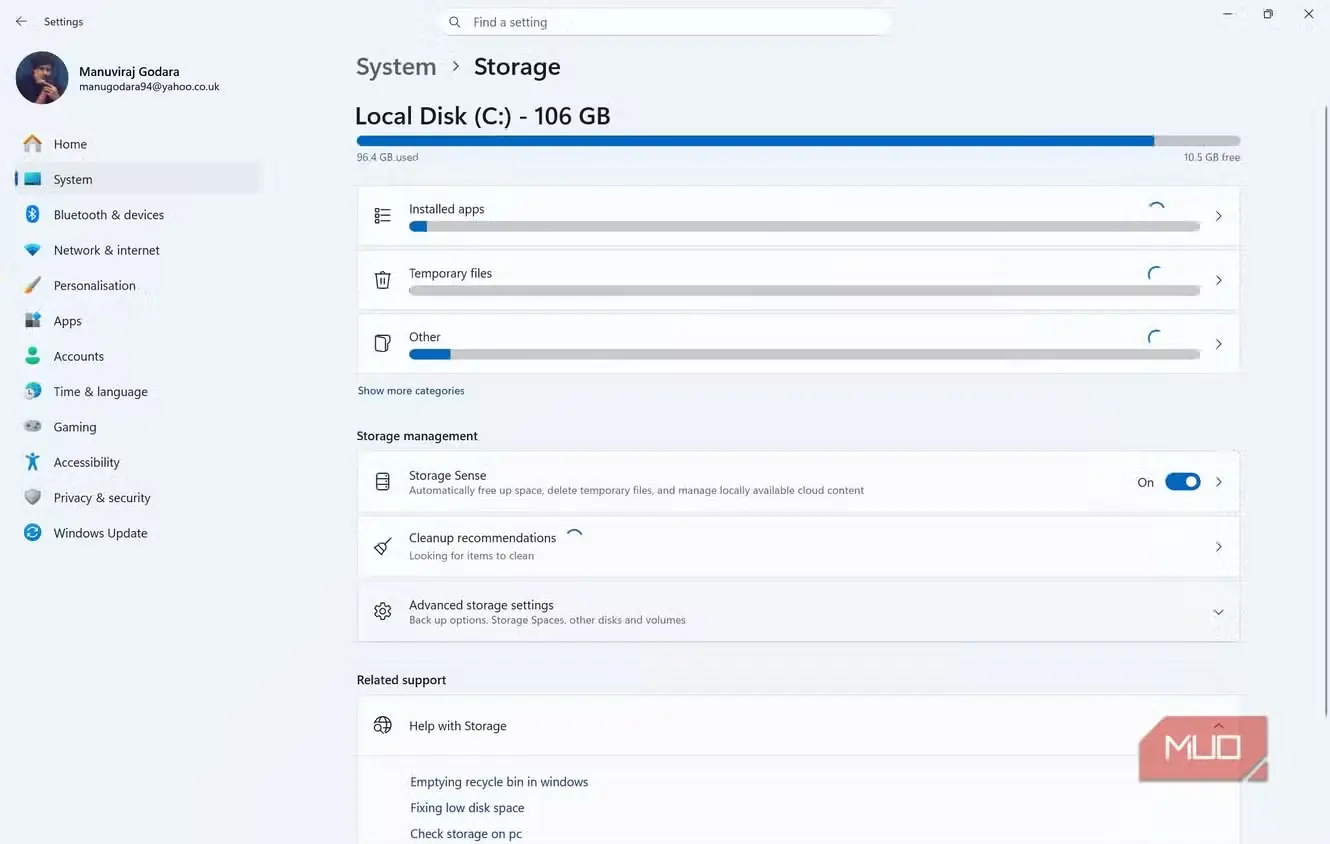Open Windows Update section
Screen dimensions: 1330x844
[138, 533]
